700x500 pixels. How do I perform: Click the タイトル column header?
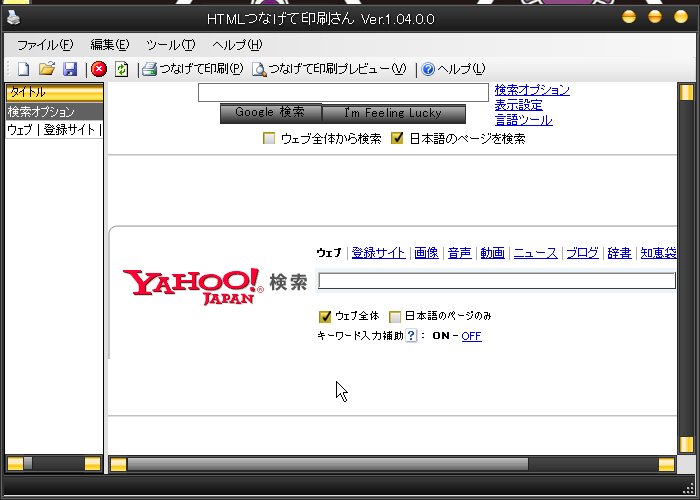(54, 92)
